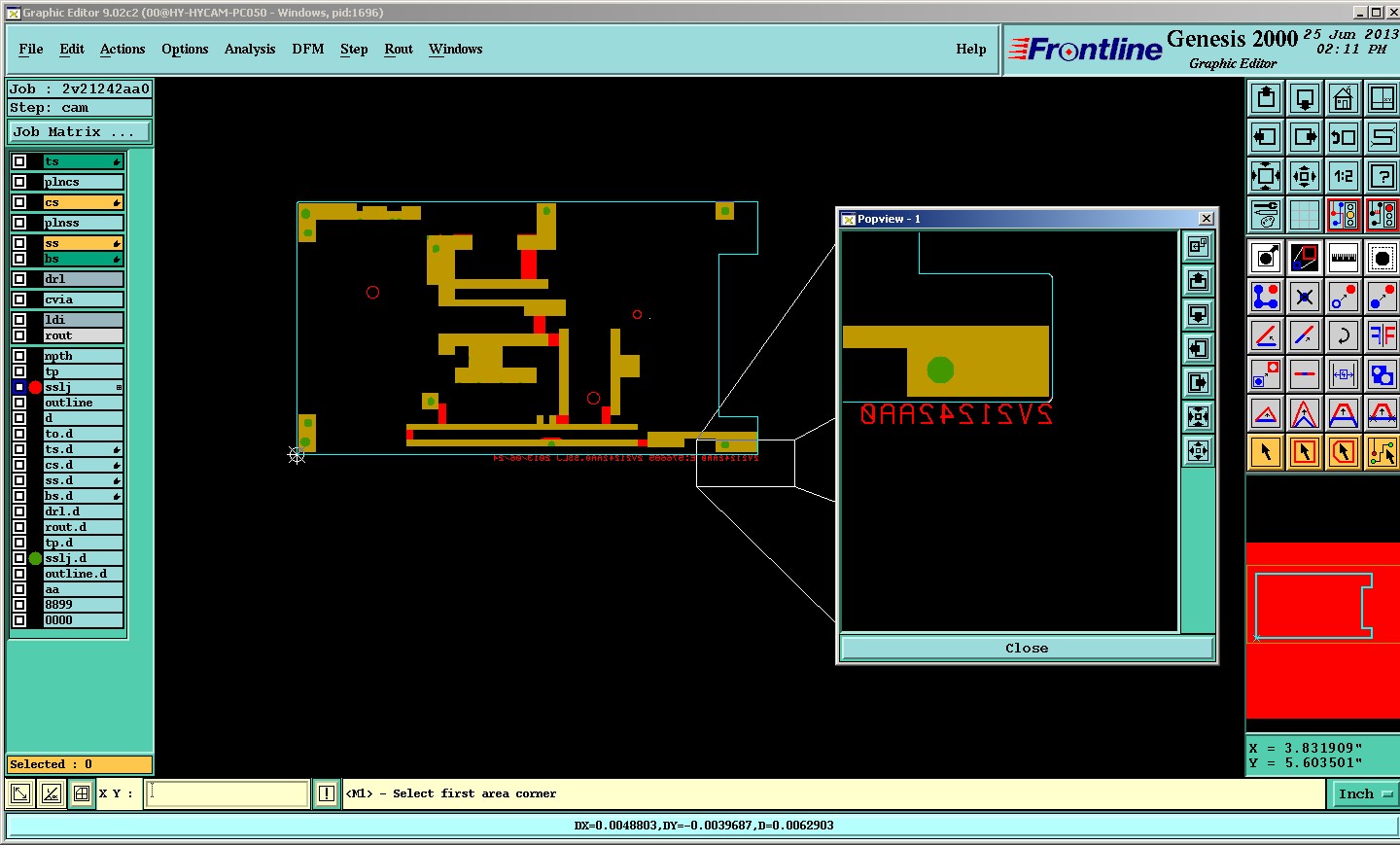Screen dimensions: 1400x845
Task: Select the npth layer name
Action: (x=83, y=356)
